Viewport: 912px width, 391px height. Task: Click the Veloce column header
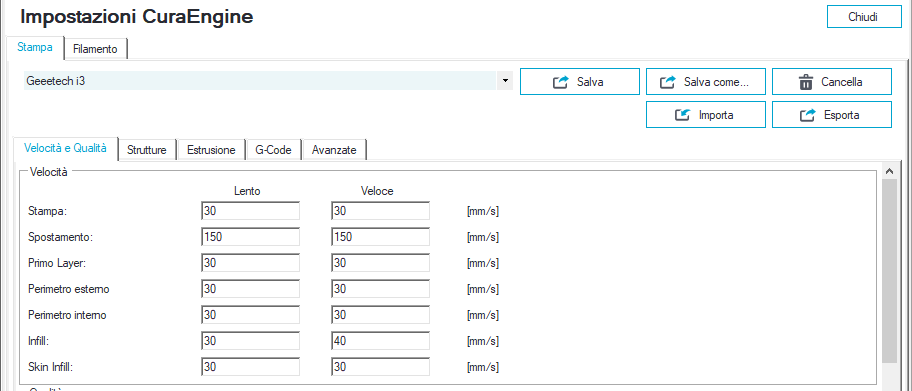tap(377, 191)
